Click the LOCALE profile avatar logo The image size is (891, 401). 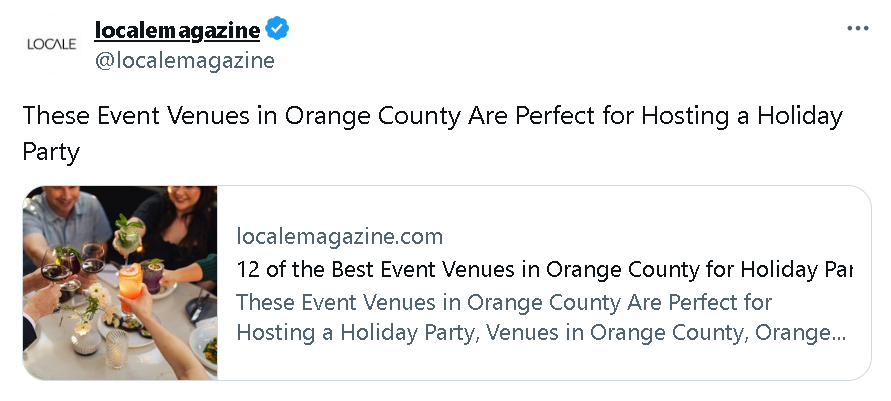point(52,44)
